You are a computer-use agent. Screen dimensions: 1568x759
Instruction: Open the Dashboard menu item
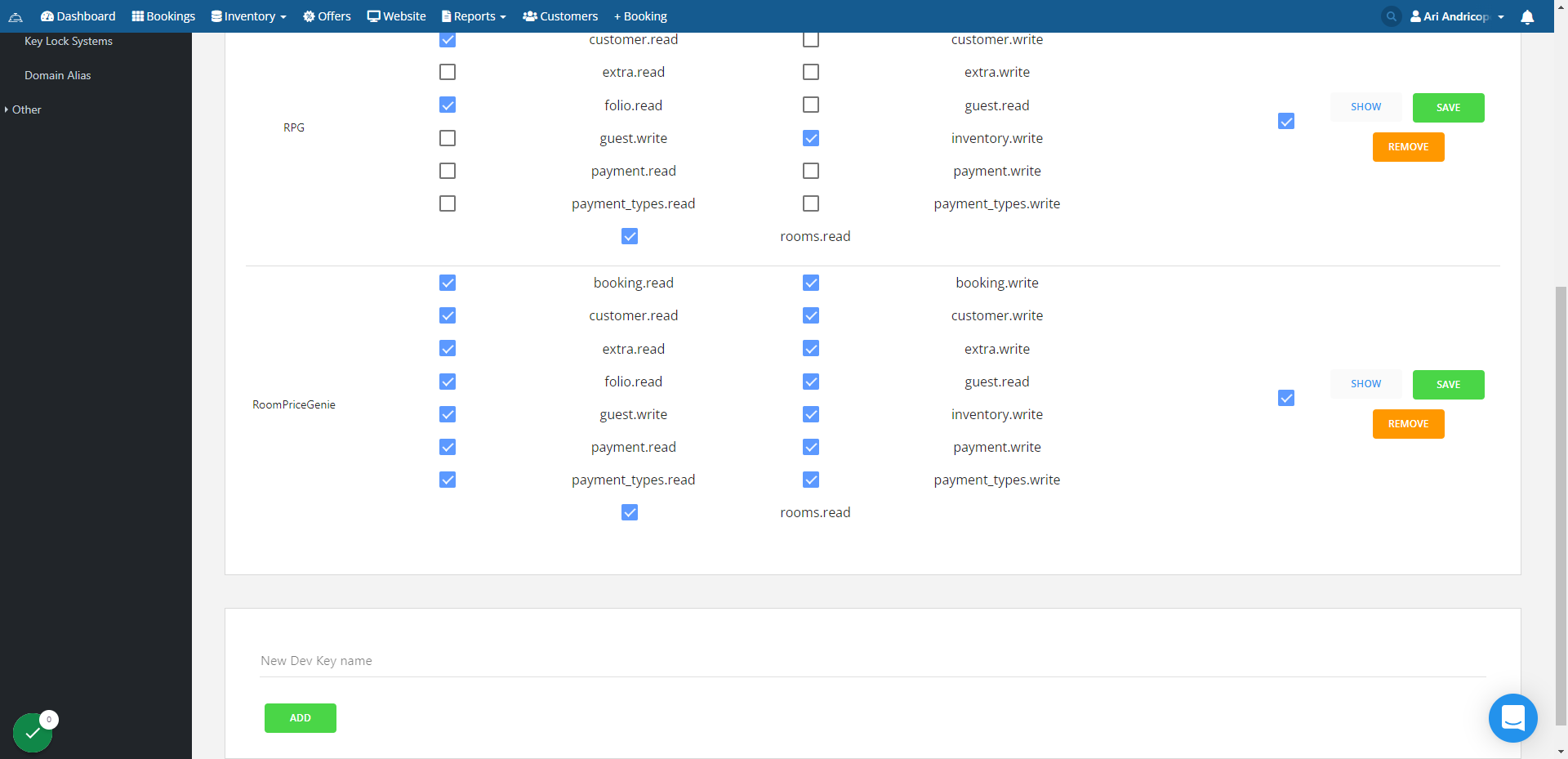pyautogui.click(x=78, y=16)
